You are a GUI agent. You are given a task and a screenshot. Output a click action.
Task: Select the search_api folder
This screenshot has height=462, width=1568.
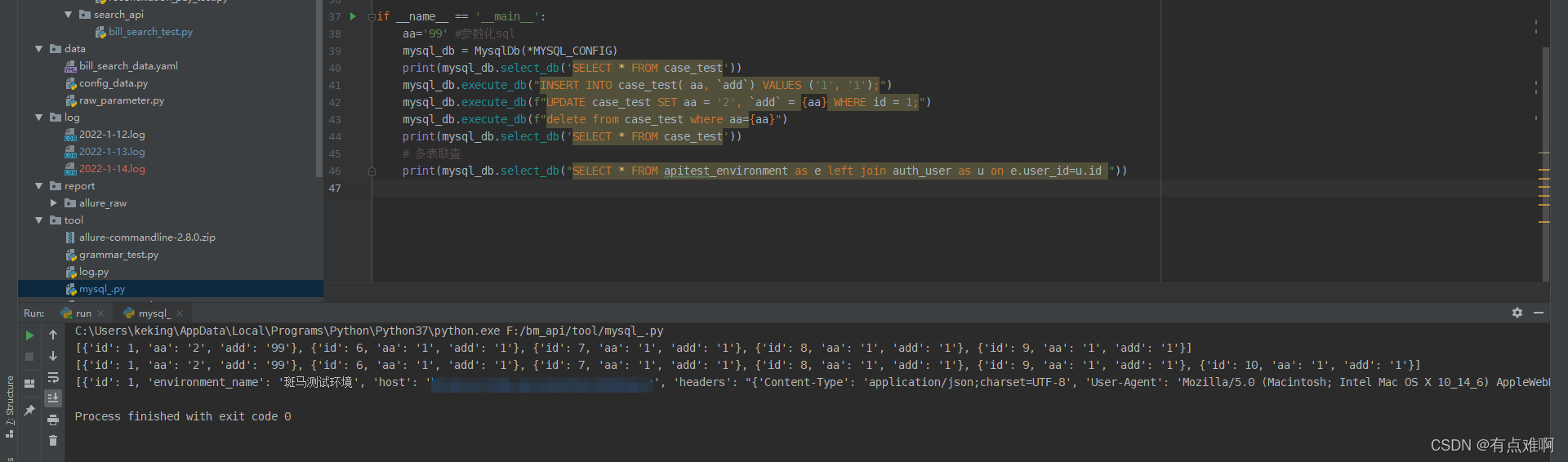pyautogui.click(x=112, y=15)
